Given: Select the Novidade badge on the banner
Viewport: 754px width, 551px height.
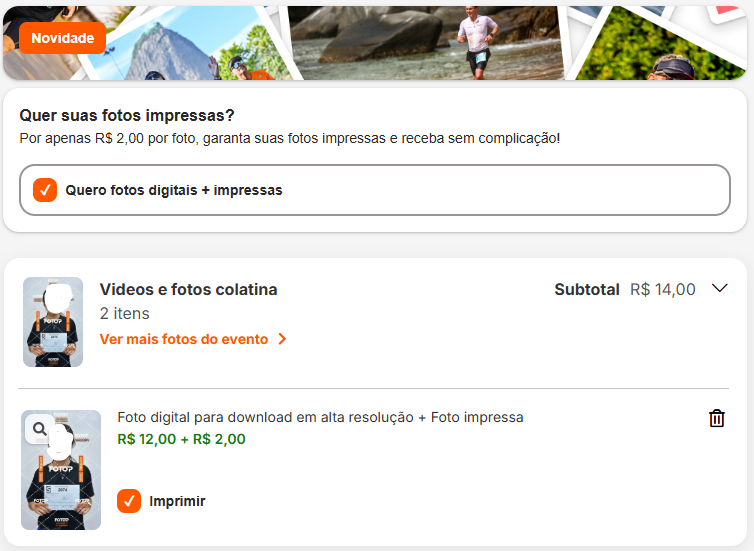Looking at the screenshot, I should click(x=63, y=38).
